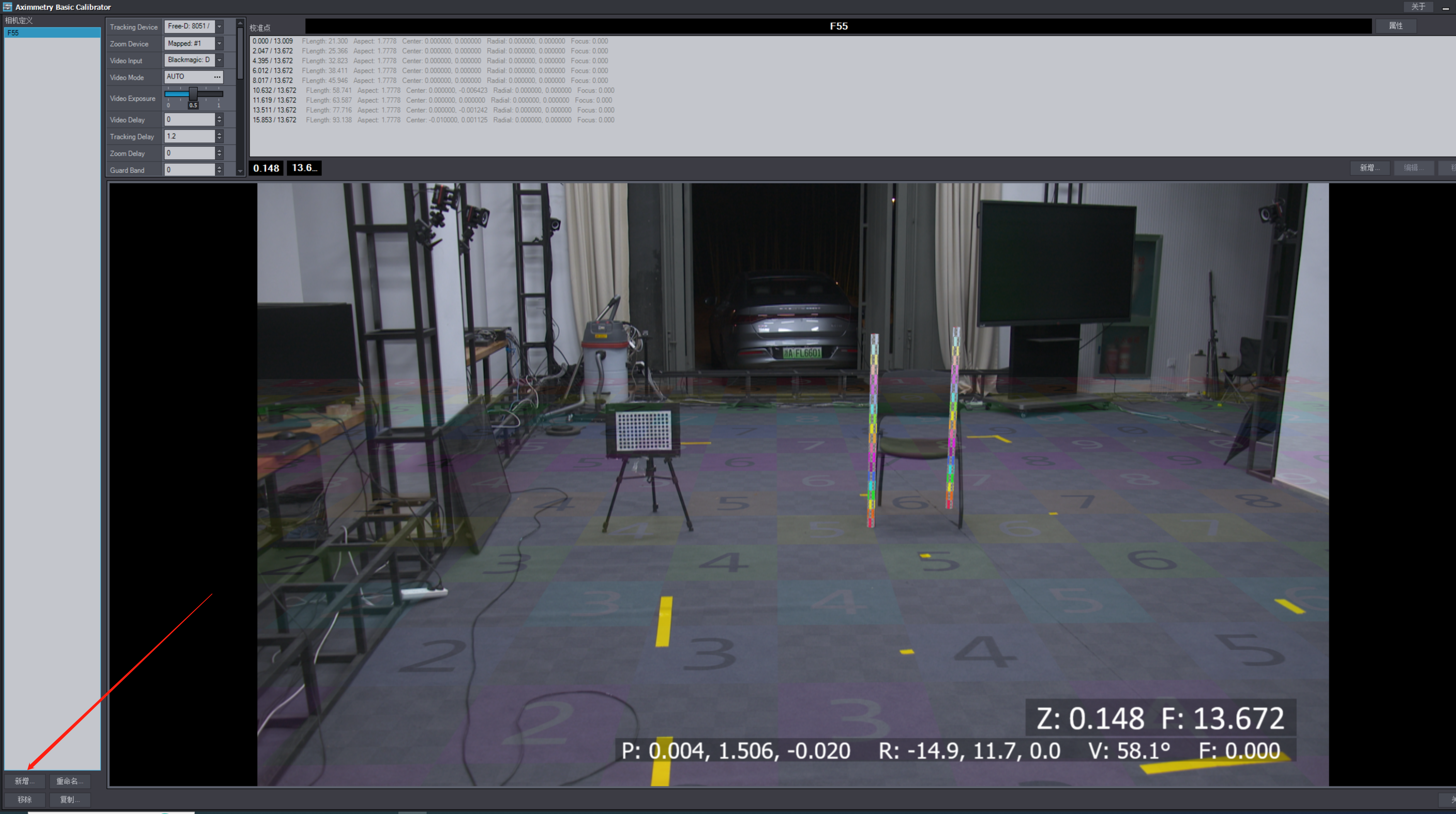The width and height of the screenshot is (1456, 814).
Task: Click the Aximmetry app icon in title bar
Action: coord(7,7)
